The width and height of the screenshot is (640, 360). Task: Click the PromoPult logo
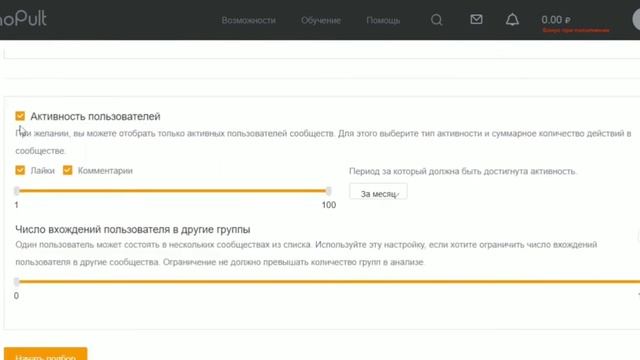(x=23, y=19)
